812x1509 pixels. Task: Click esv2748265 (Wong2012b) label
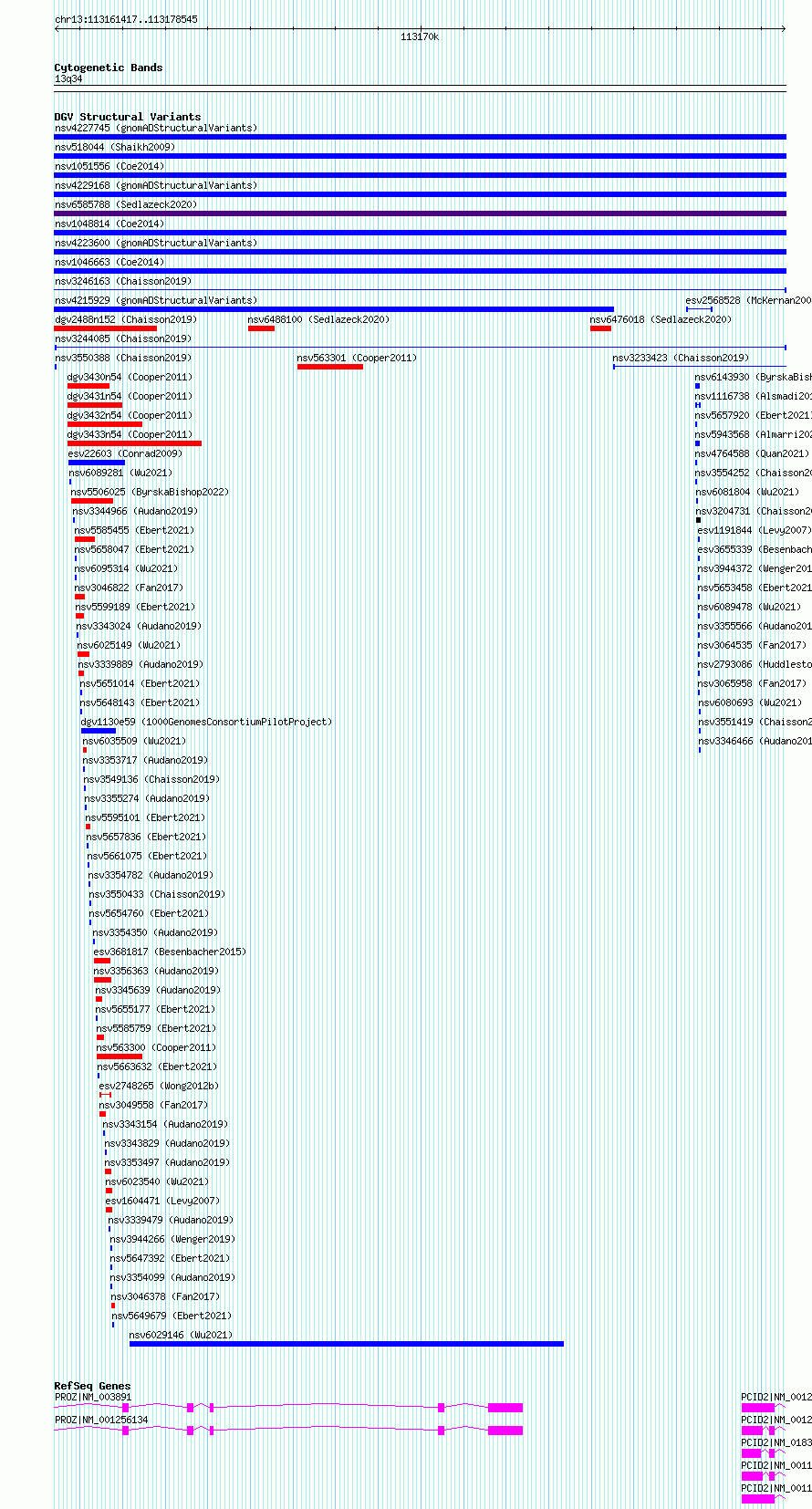(x=159, y=1086)
